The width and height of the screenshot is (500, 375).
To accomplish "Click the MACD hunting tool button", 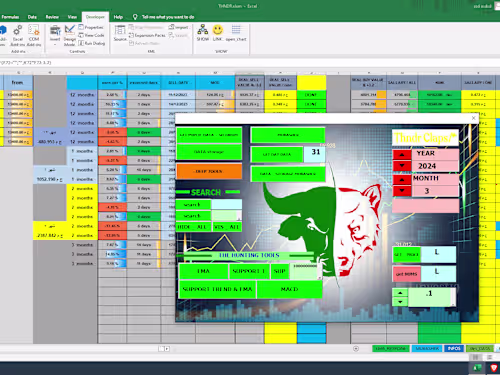I will click(x=289, y=289).
